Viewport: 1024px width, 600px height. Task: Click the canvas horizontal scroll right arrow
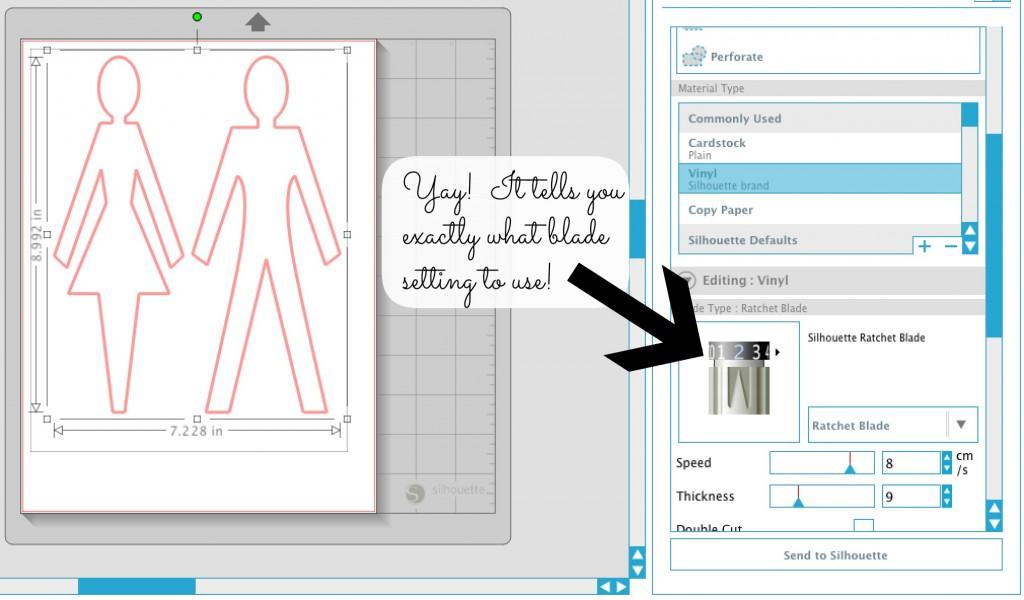pos(620,586)
